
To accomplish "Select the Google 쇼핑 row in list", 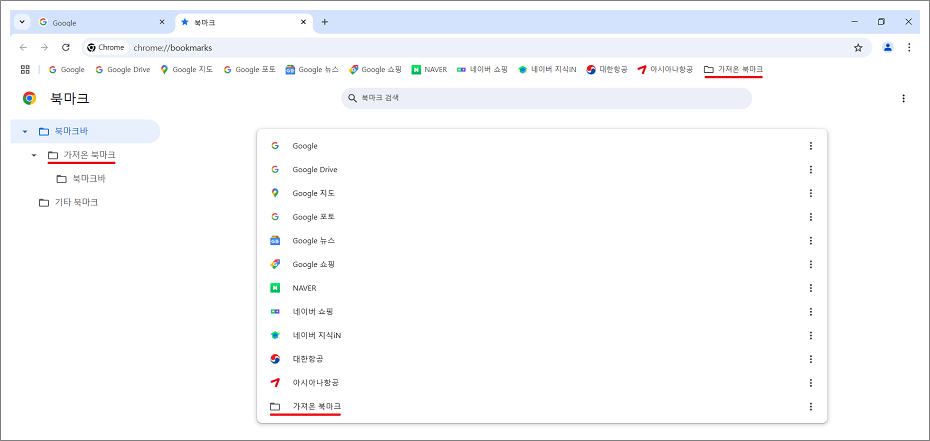I will [542, 264].
